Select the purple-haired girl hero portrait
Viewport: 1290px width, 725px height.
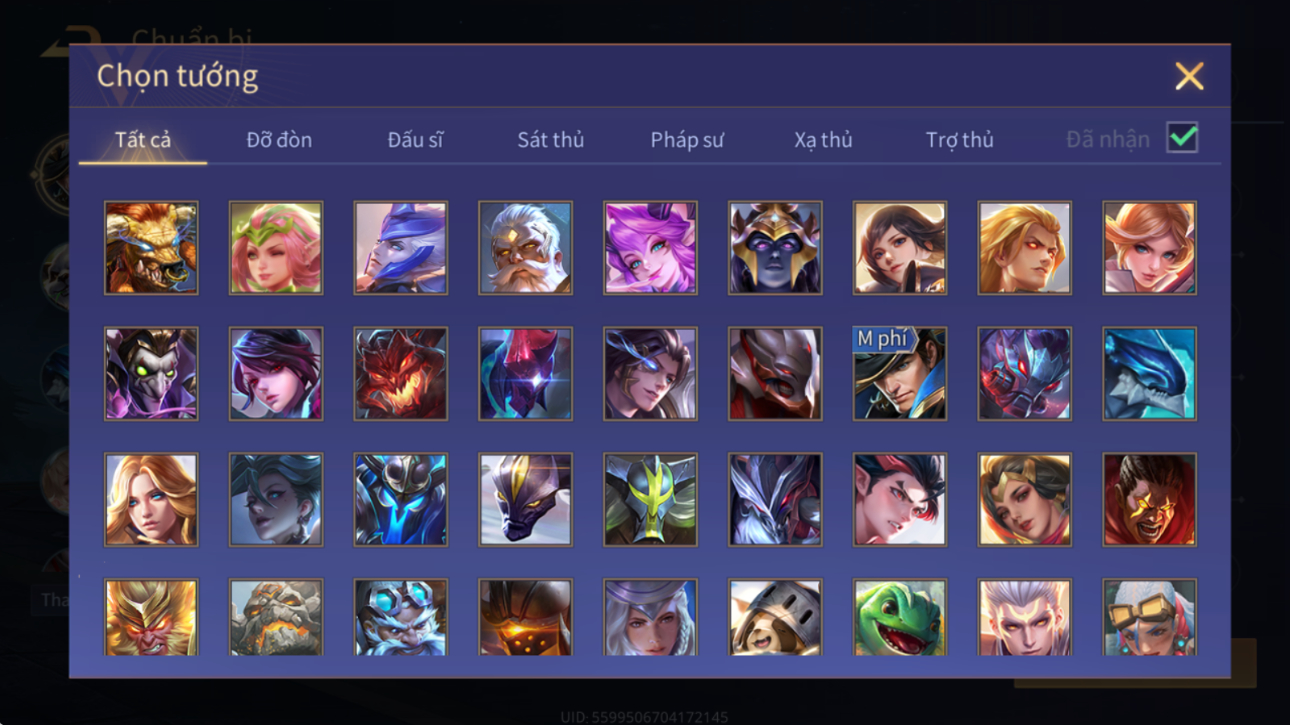click(650, 248)
